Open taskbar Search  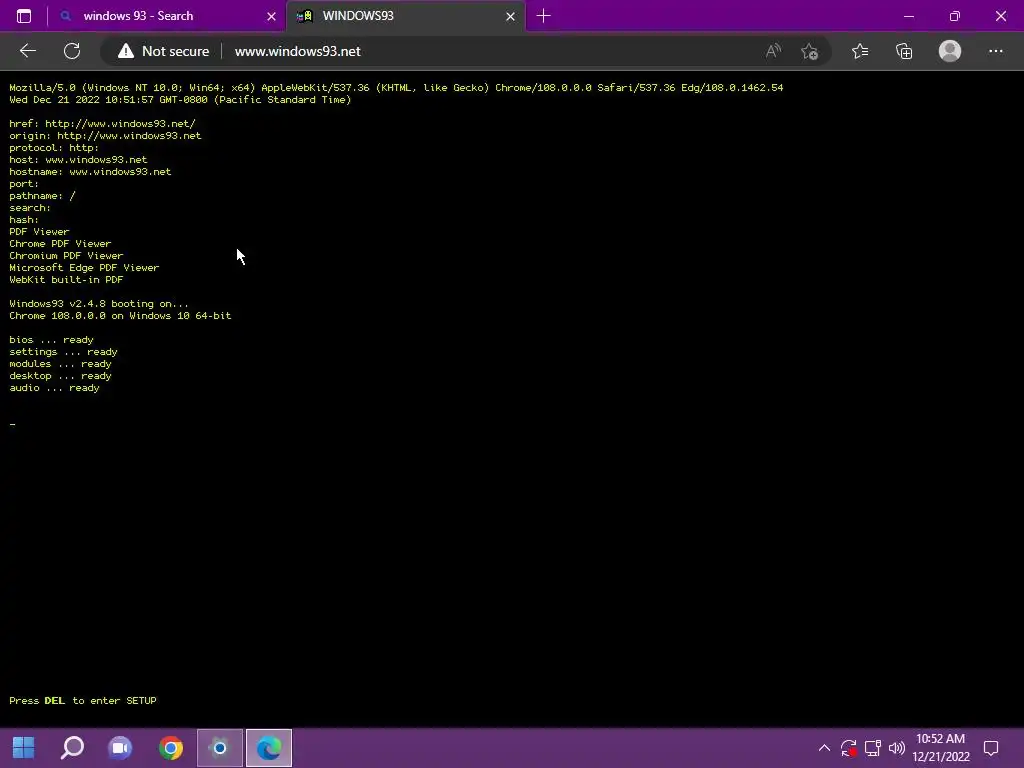click(x=72, y=748)
